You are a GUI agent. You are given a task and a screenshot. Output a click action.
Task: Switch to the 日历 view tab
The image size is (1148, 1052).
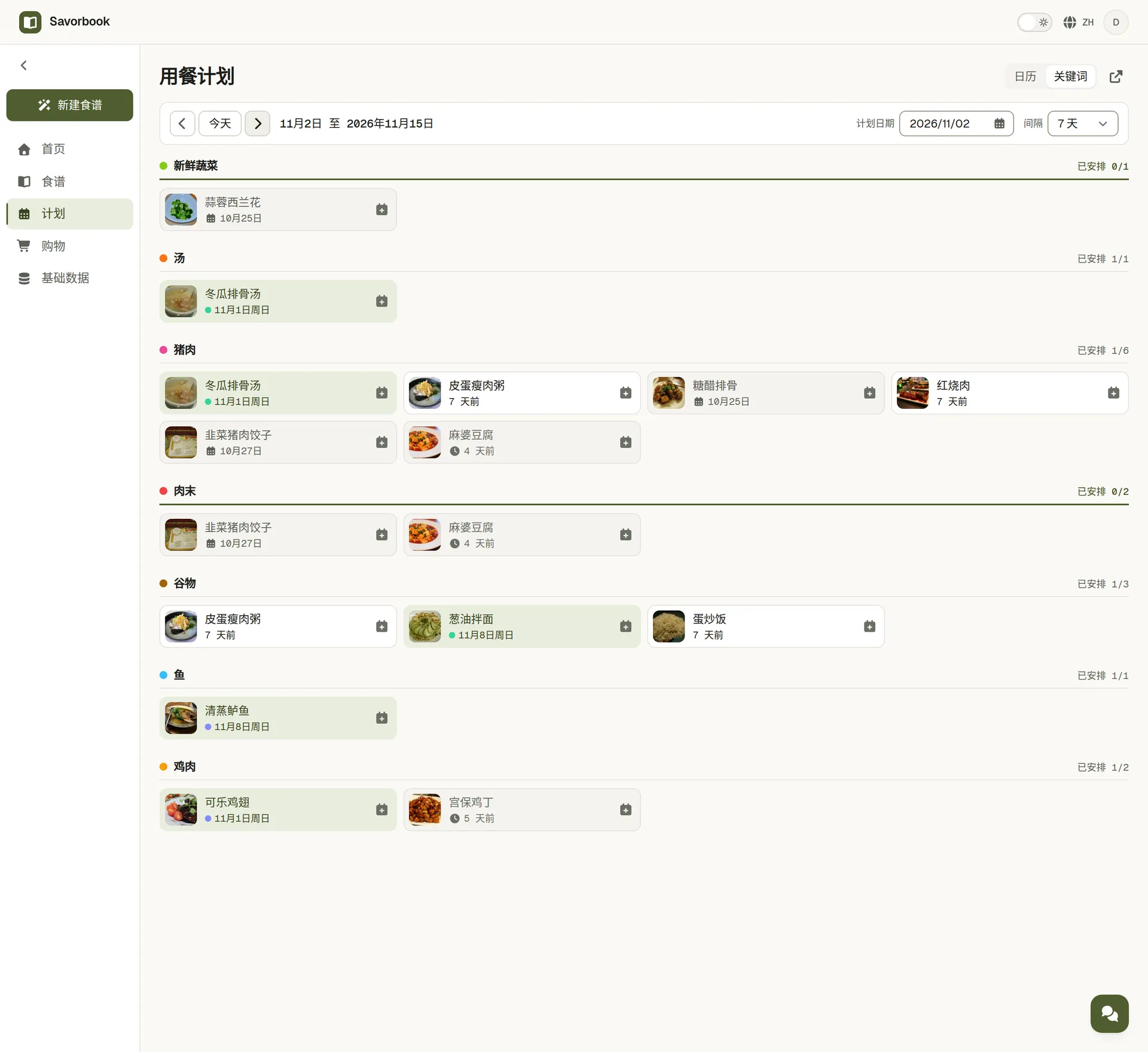1025,77
